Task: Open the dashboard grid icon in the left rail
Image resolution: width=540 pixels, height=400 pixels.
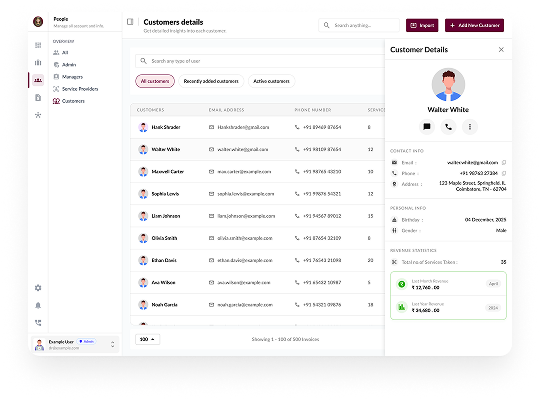Action: click(38, 45)
